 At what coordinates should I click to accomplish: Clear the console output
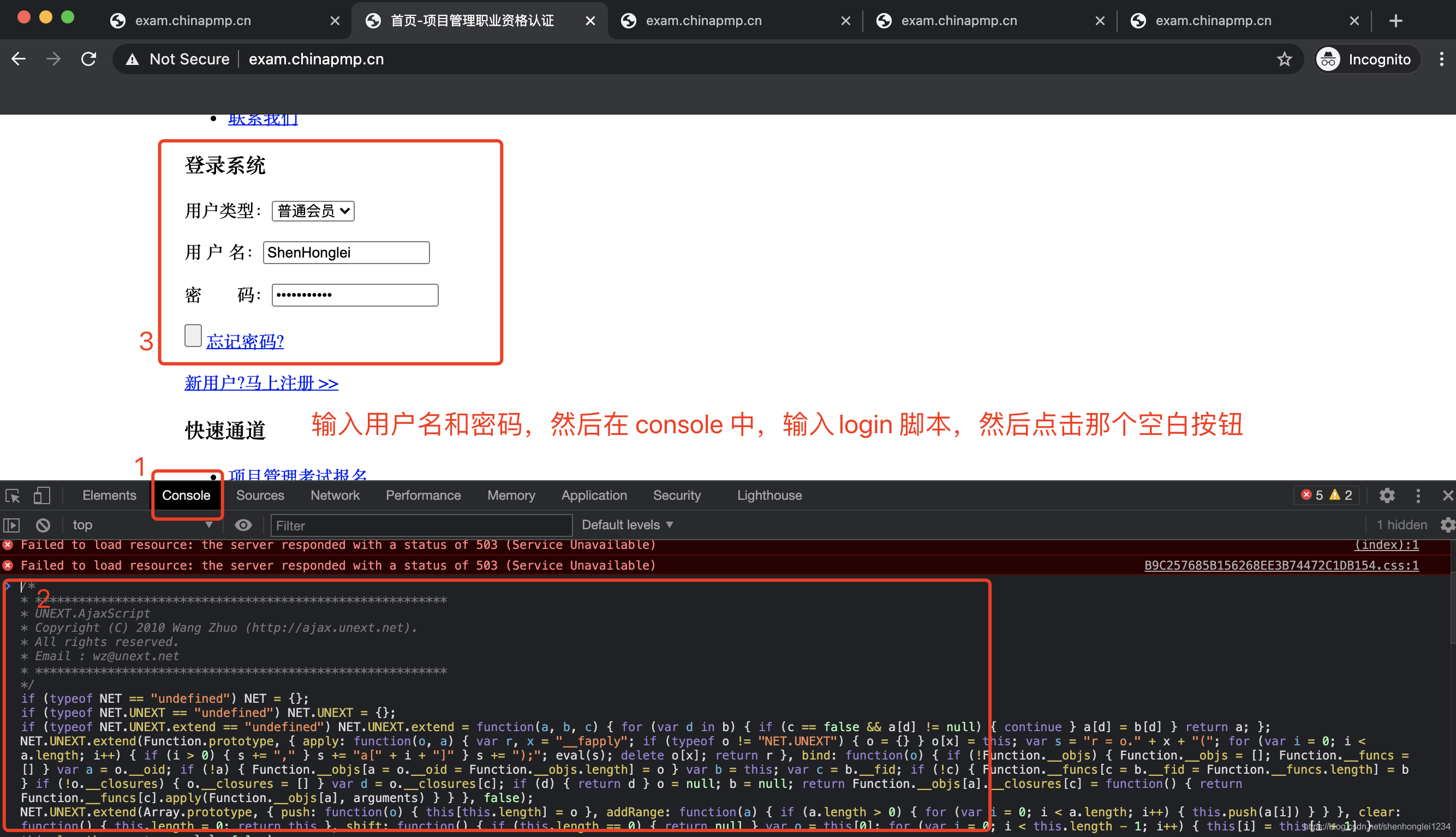pos(43,525)
